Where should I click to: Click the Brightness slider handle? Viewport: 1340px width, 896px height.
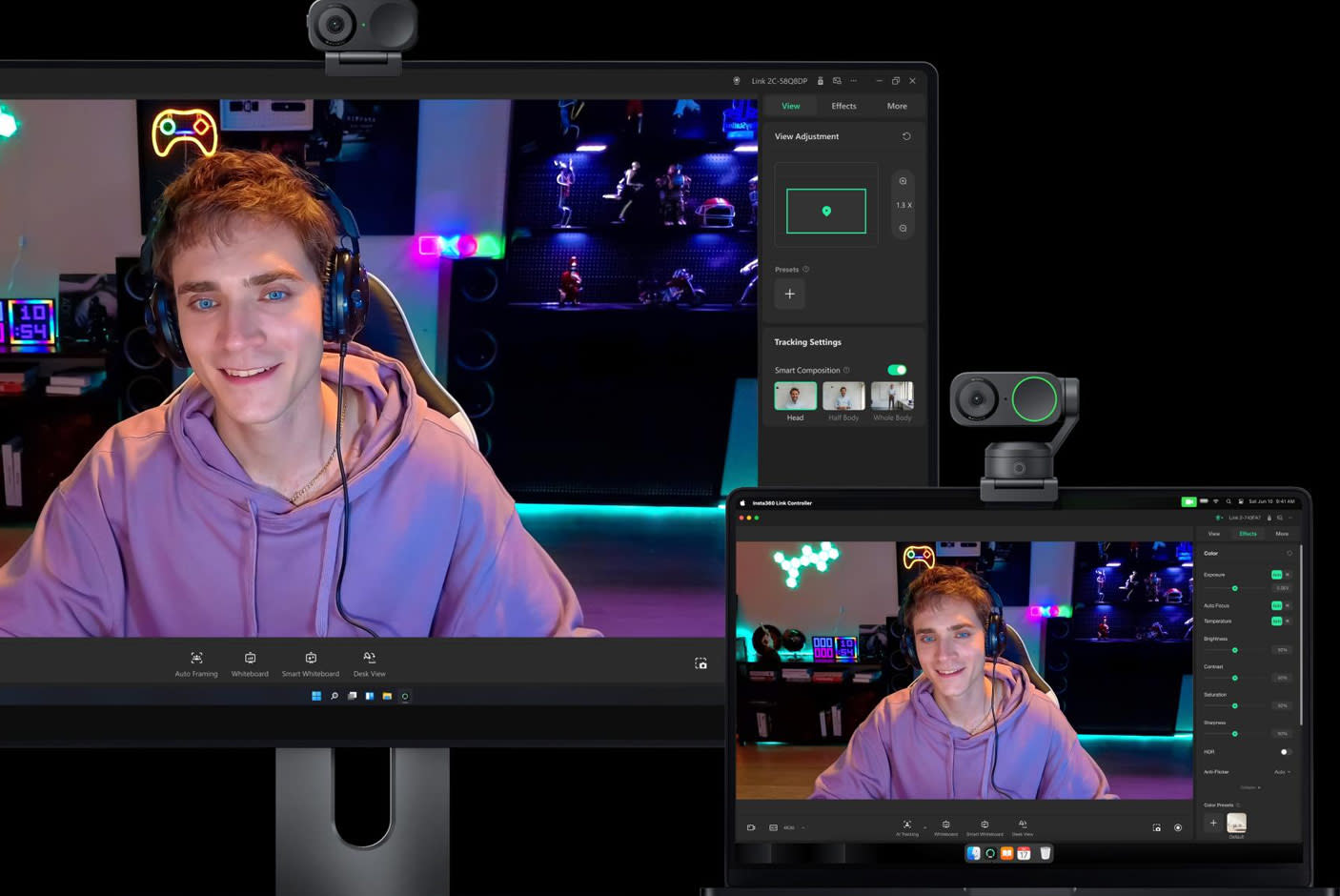[1235, 650]
